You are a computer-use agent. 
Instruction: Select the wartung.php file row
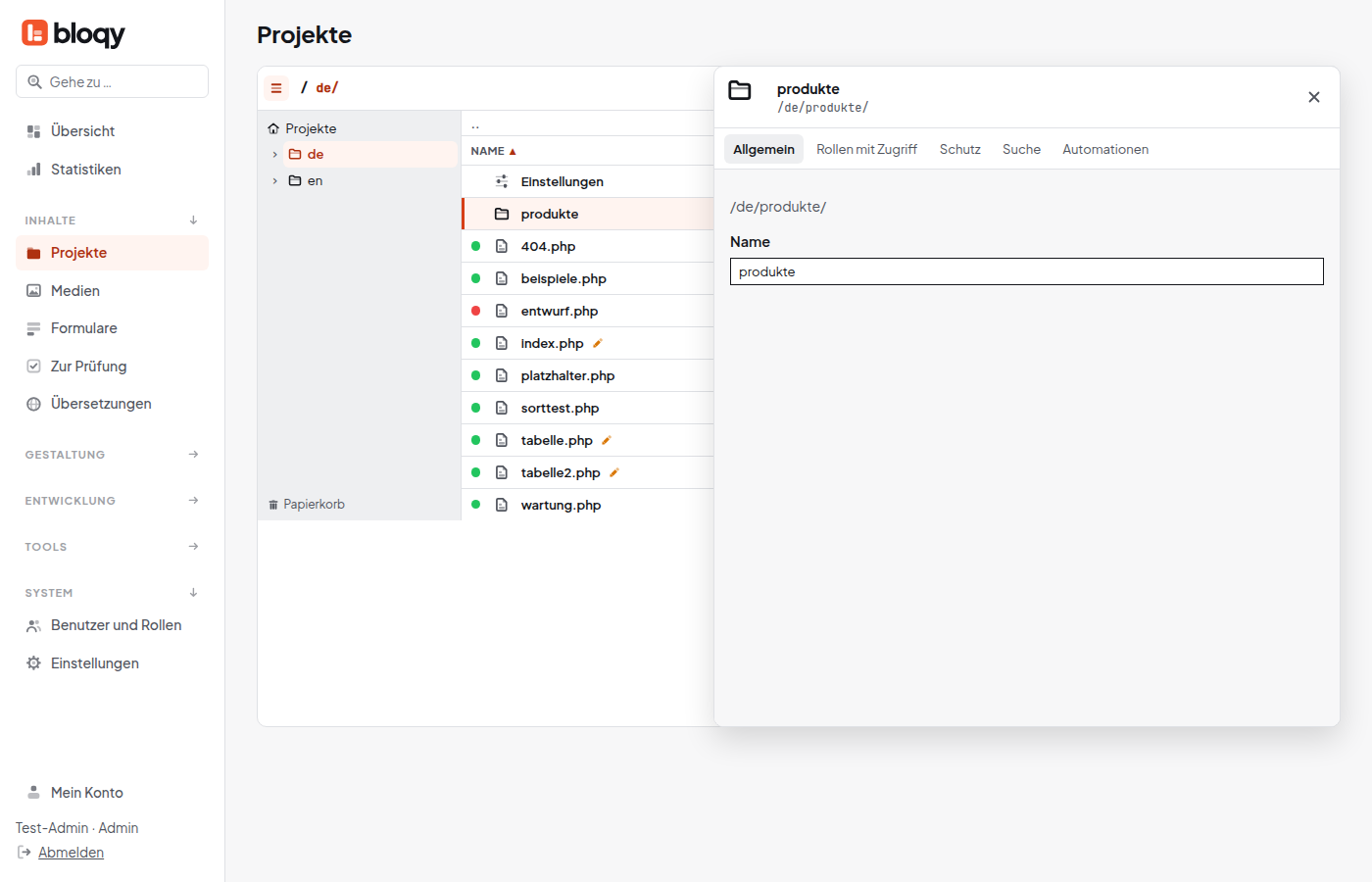point(588,505)
